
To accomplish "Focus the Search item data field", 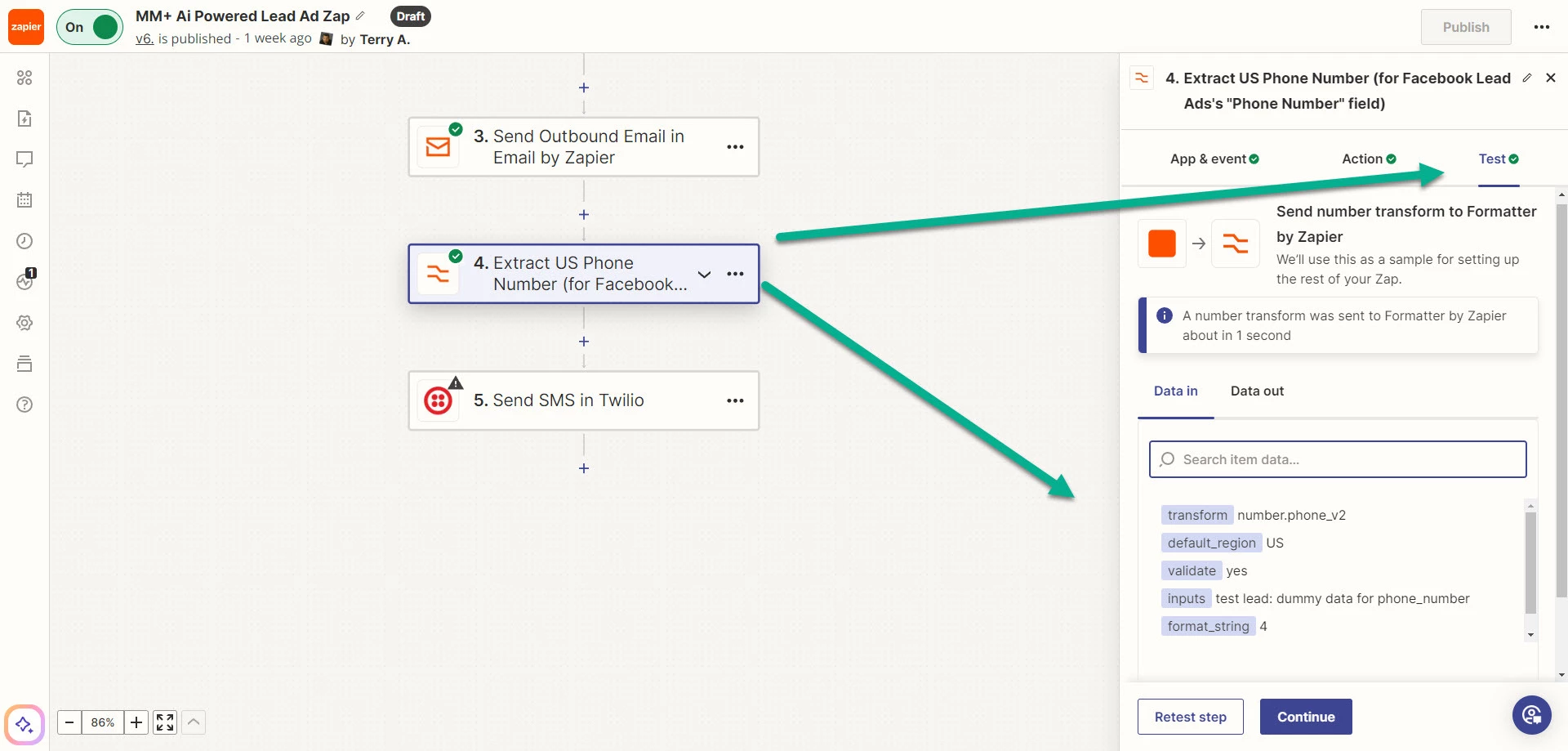I will (x=1338, y=459).
